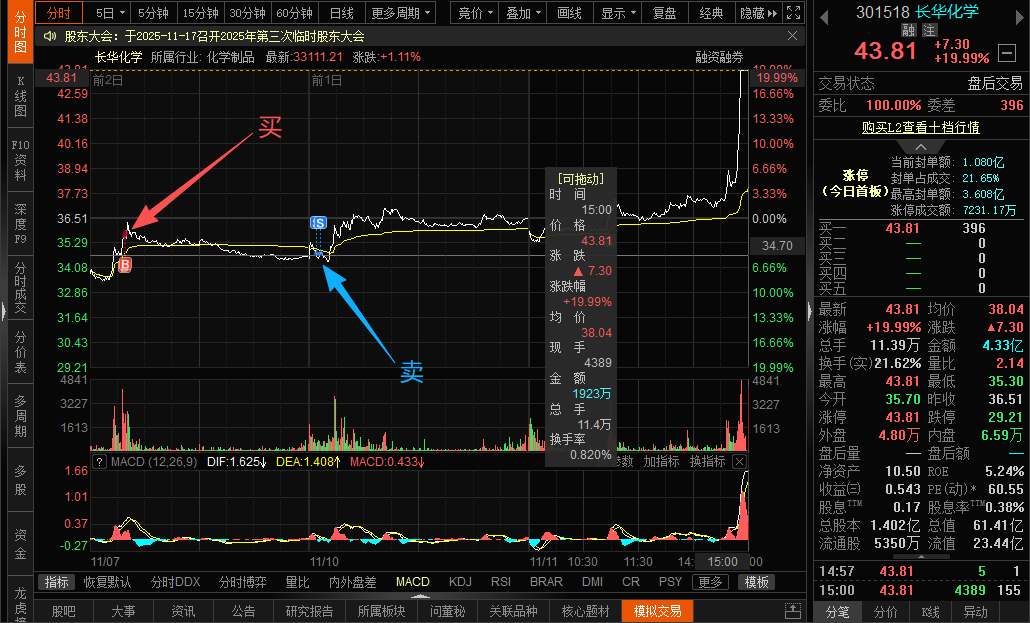Image resolution: width=1030 pixels, height=623 pixels.
Task: Select the BRAR indicator
Action: (546, 582)
